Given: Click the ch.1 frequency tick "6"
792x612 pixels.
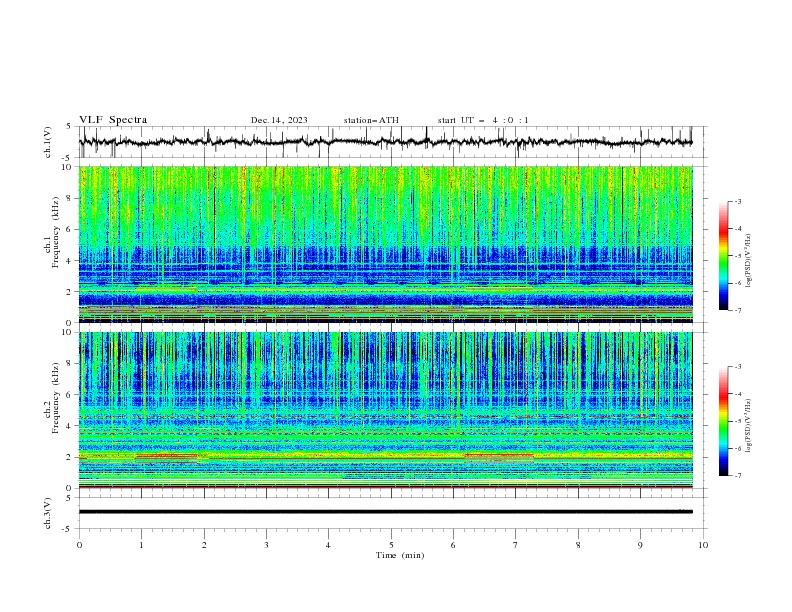Looking at the screenshot, I should click(x=71, y=229).
